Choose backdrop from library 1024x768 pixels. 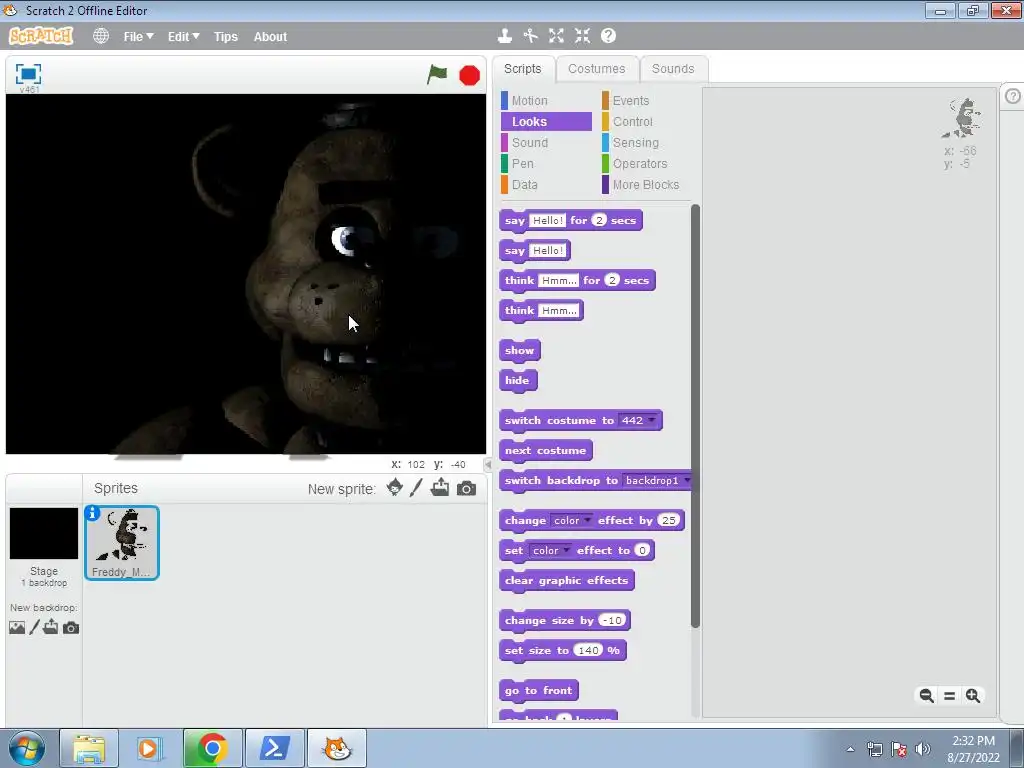(x=17, y=628)
